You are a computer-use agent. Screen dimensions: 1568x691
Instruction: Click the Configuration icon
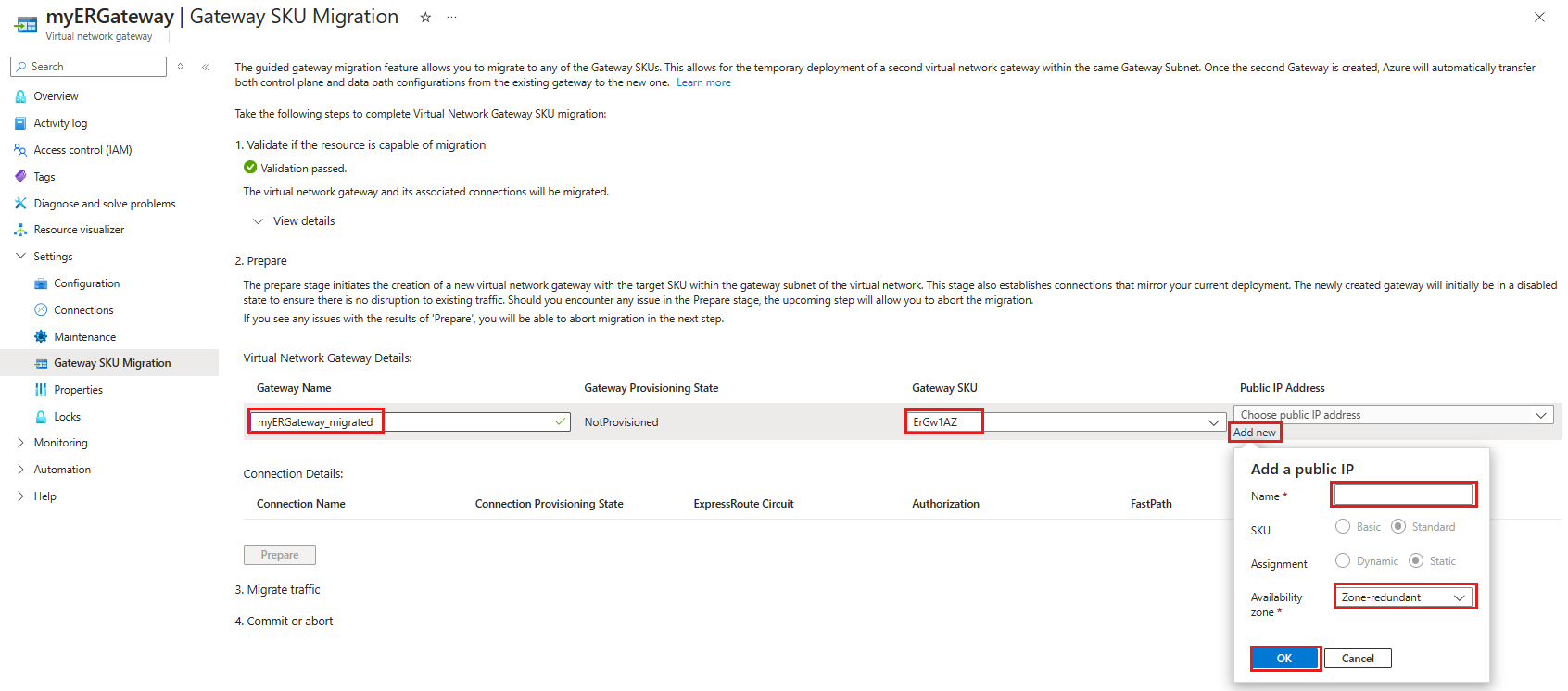(41, 283)
